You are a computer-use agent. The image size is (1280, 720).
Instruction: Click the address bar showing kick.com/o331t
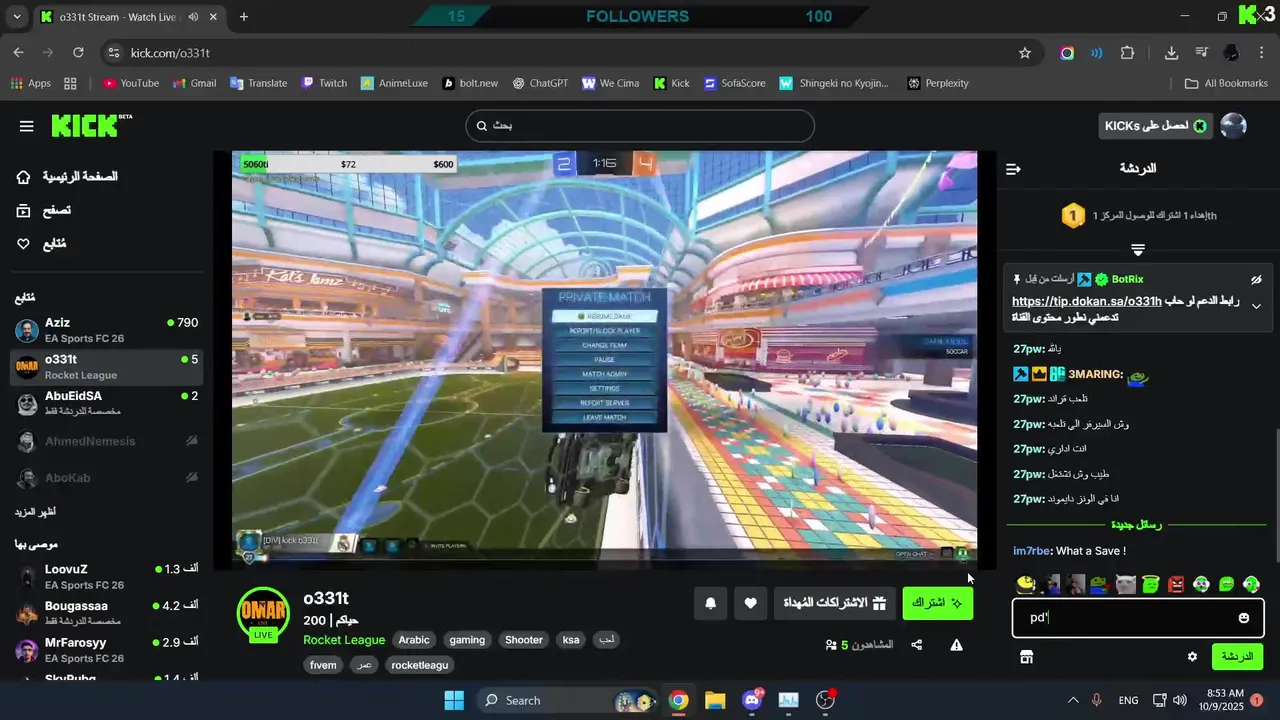570,53
